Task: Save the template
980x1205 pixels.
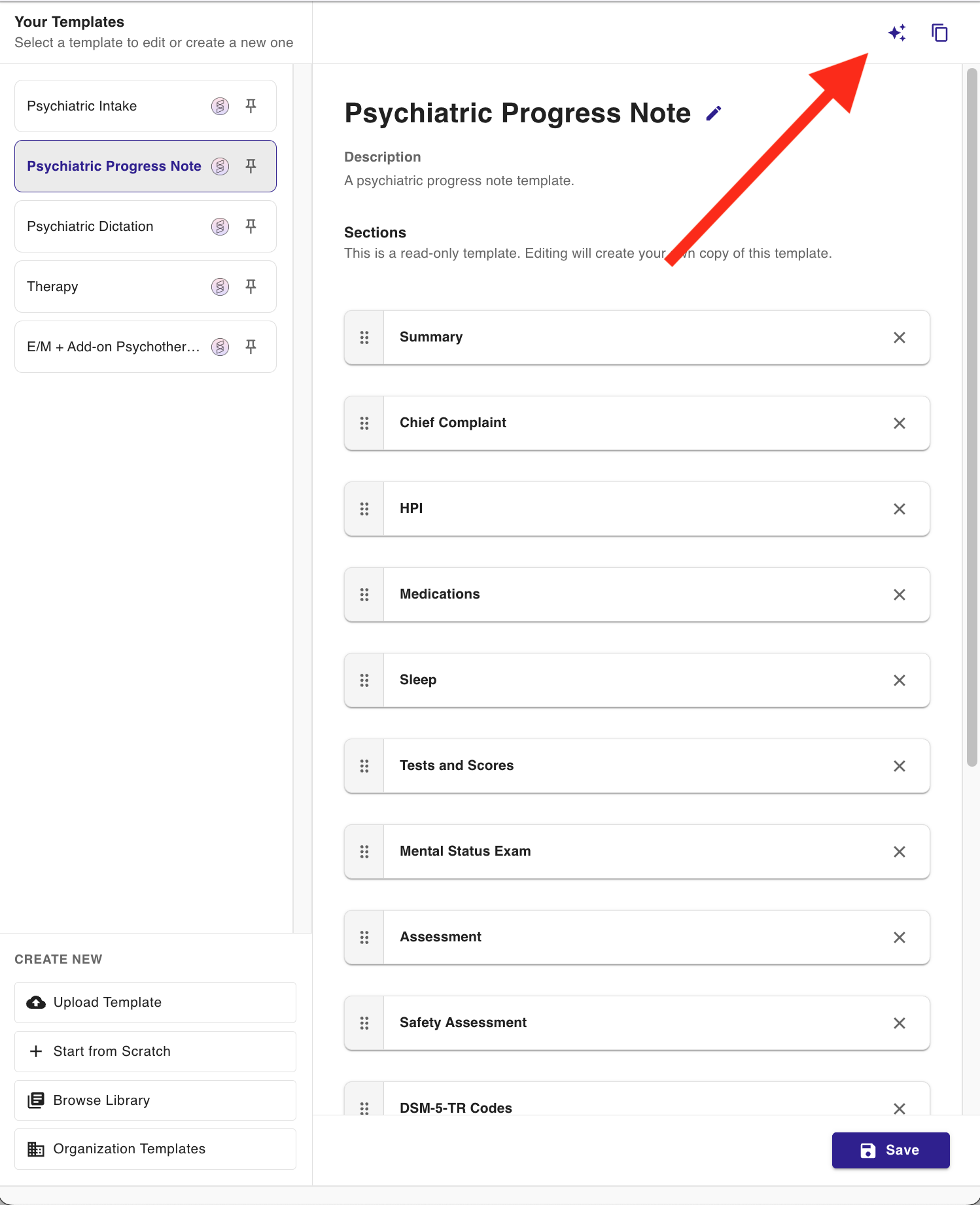Action: coord(890,1150)
